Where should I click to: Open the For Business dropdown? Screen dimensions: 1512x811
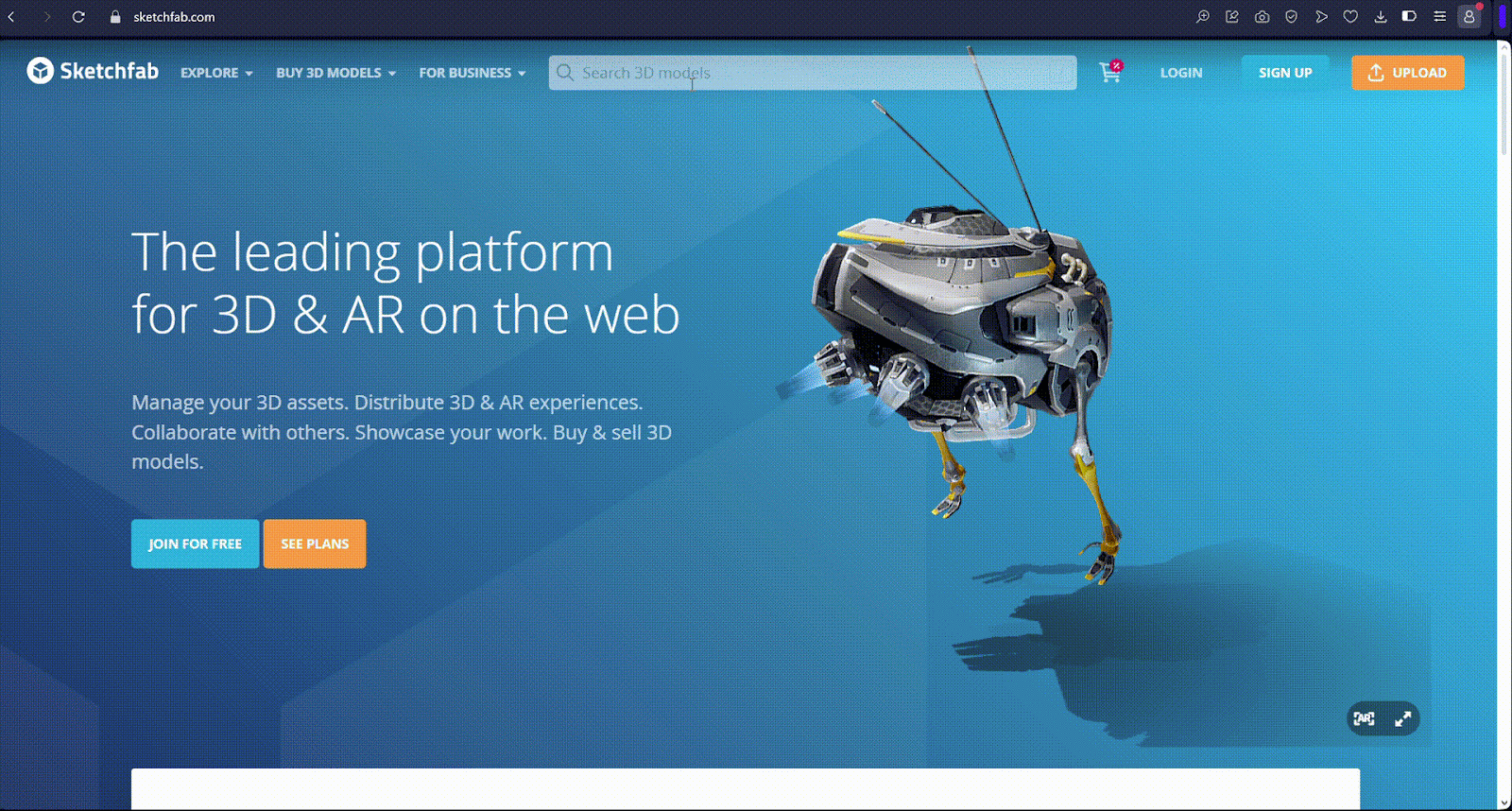click(x=472, y=73)
